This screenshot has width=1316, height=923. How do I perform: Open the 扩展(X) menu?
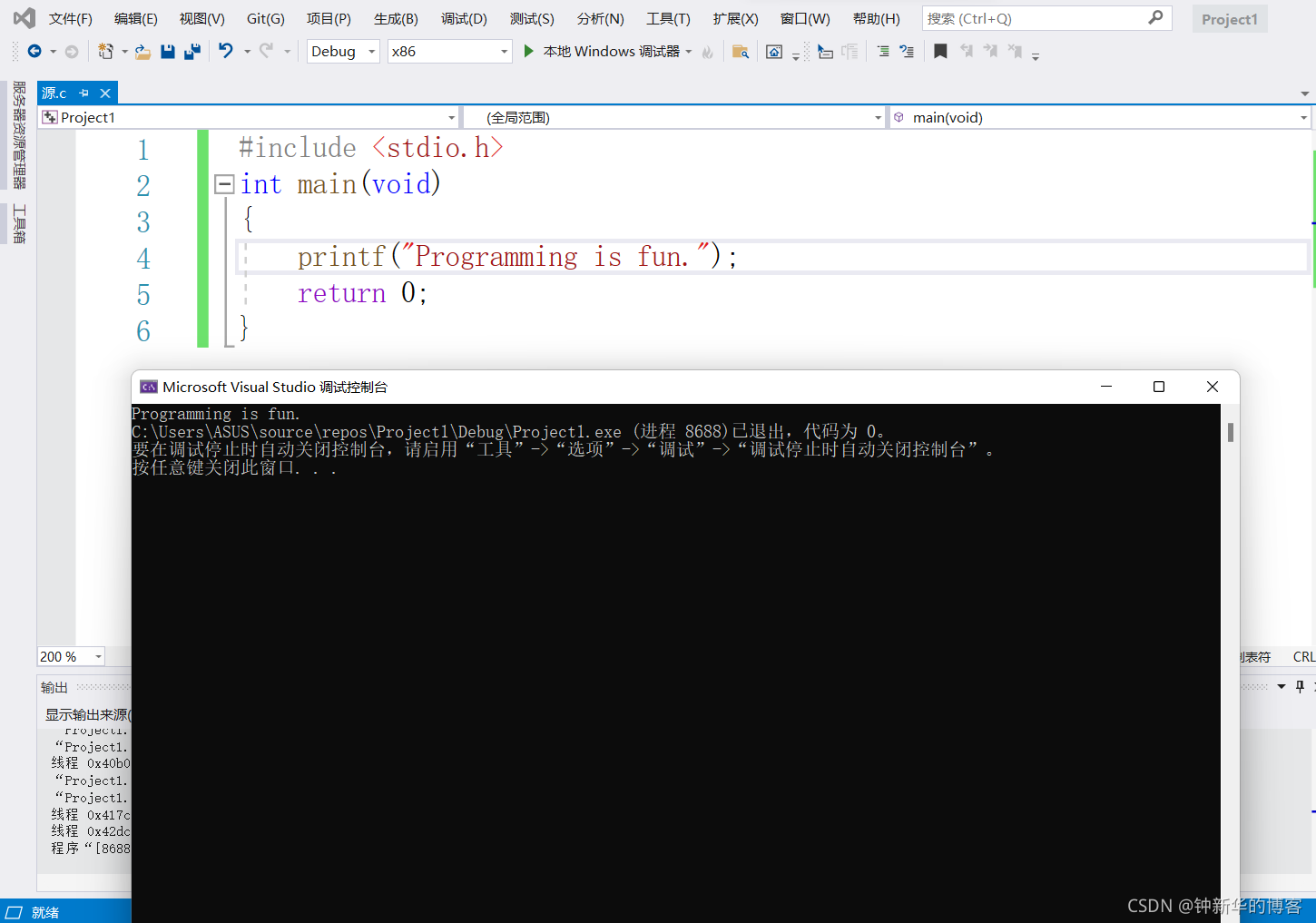(735, 18)
